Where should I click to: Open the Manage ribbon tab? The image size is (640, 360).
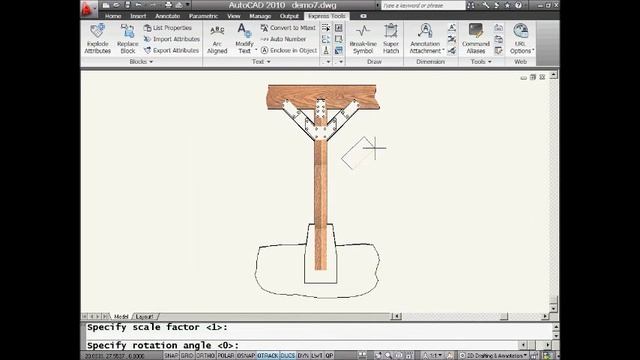[x=260, y=16]
